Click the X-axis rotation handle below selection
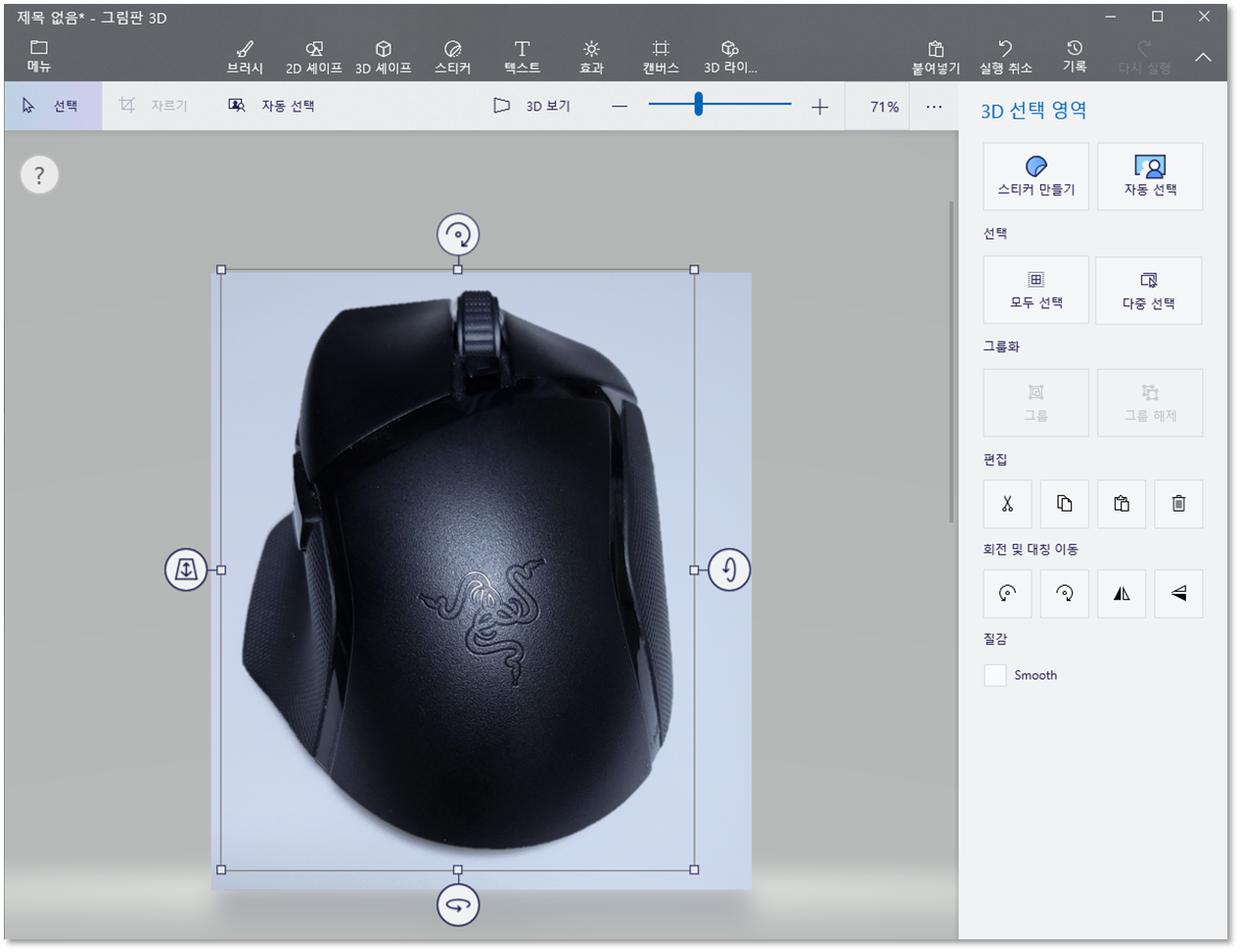Viewport: 1240px width, 952px height. point(458,905)
